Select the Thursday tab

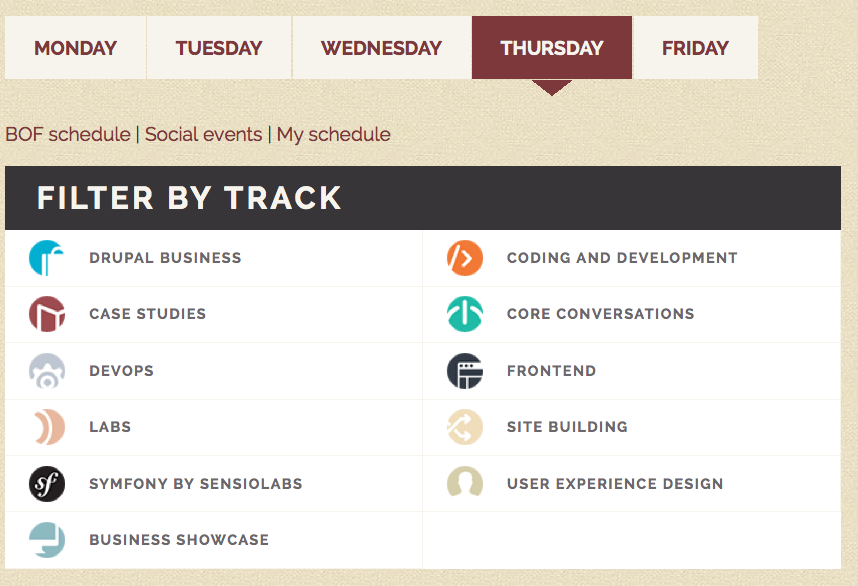point(552,48)
